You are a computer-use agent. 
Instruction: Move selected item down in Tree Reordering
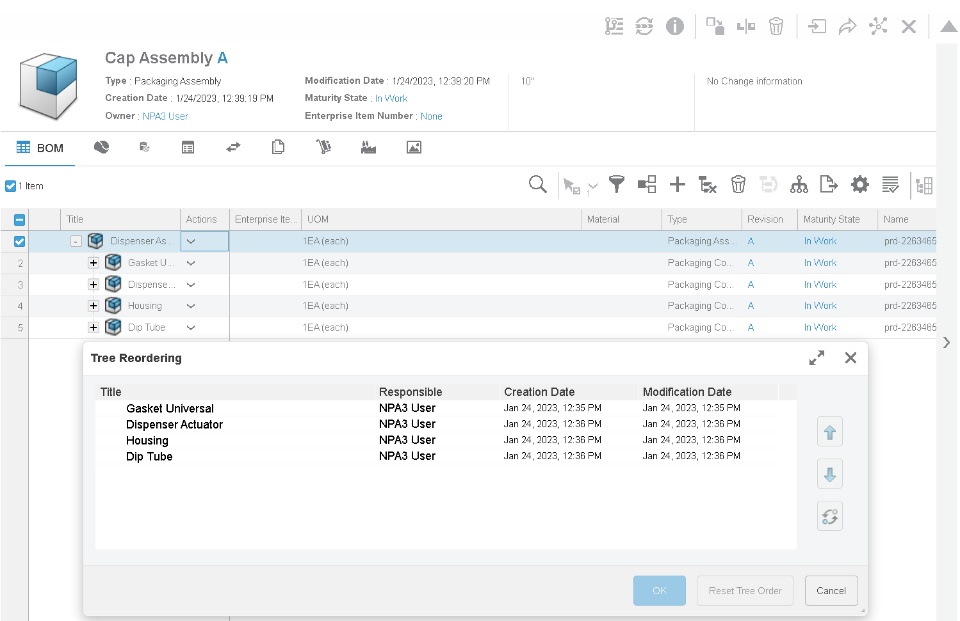coord(830,474)
